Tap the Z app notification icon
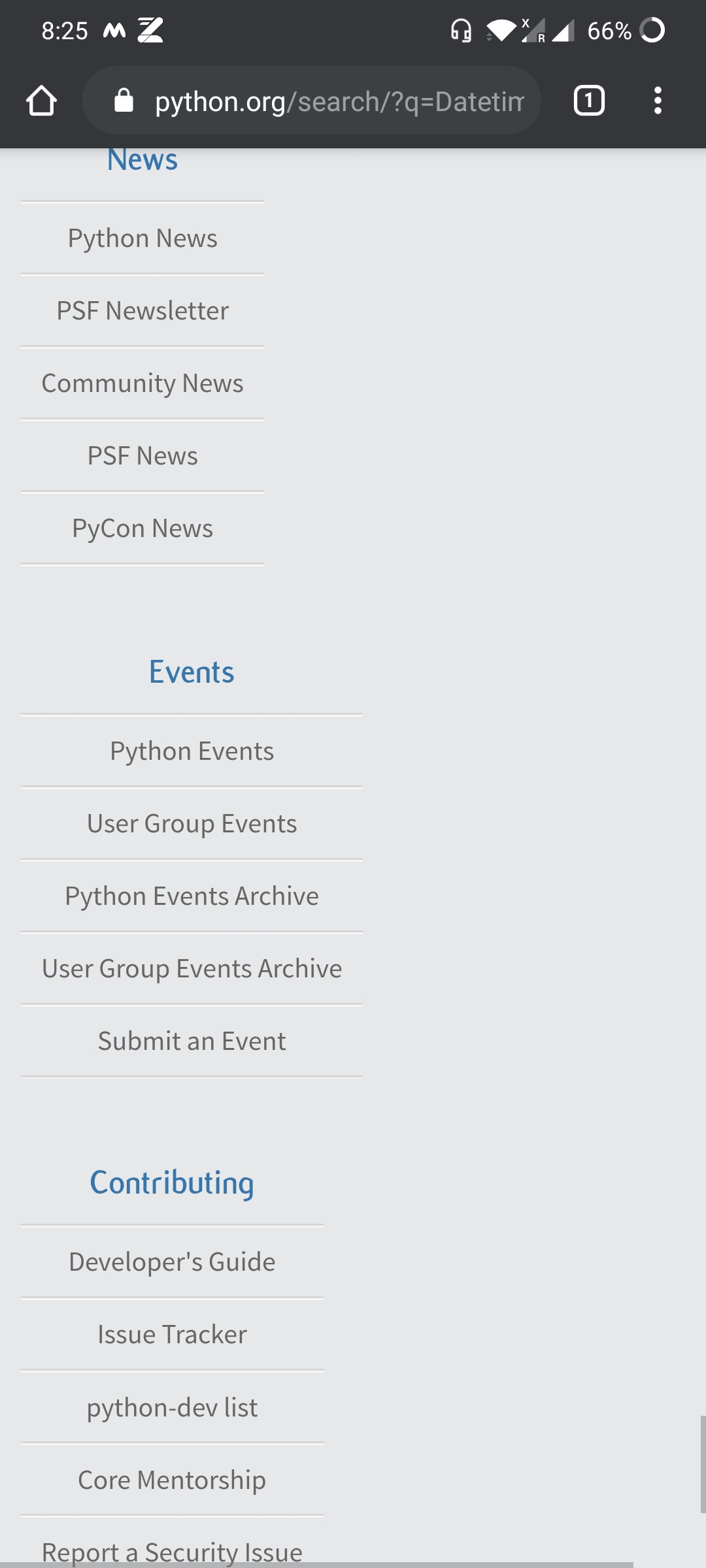The height and width of the screenshot is (1568, 706). click(x=150, y=30)
